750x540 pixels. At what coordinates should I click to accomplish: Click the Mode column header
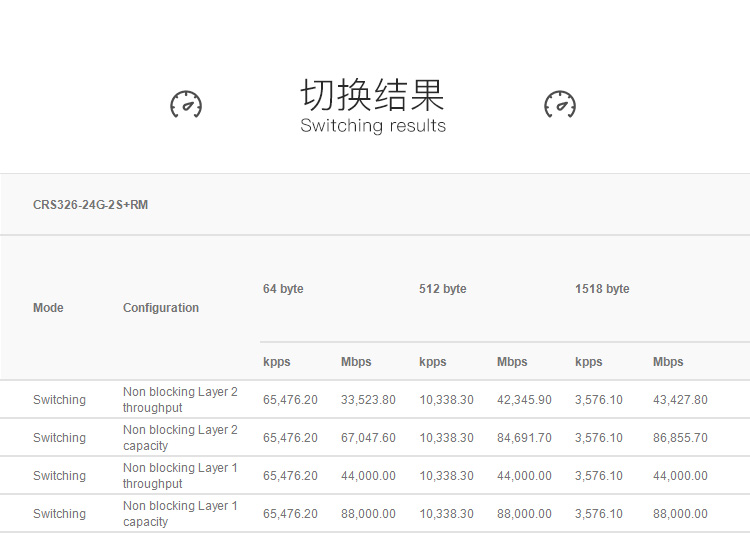(x=48, y=308)
